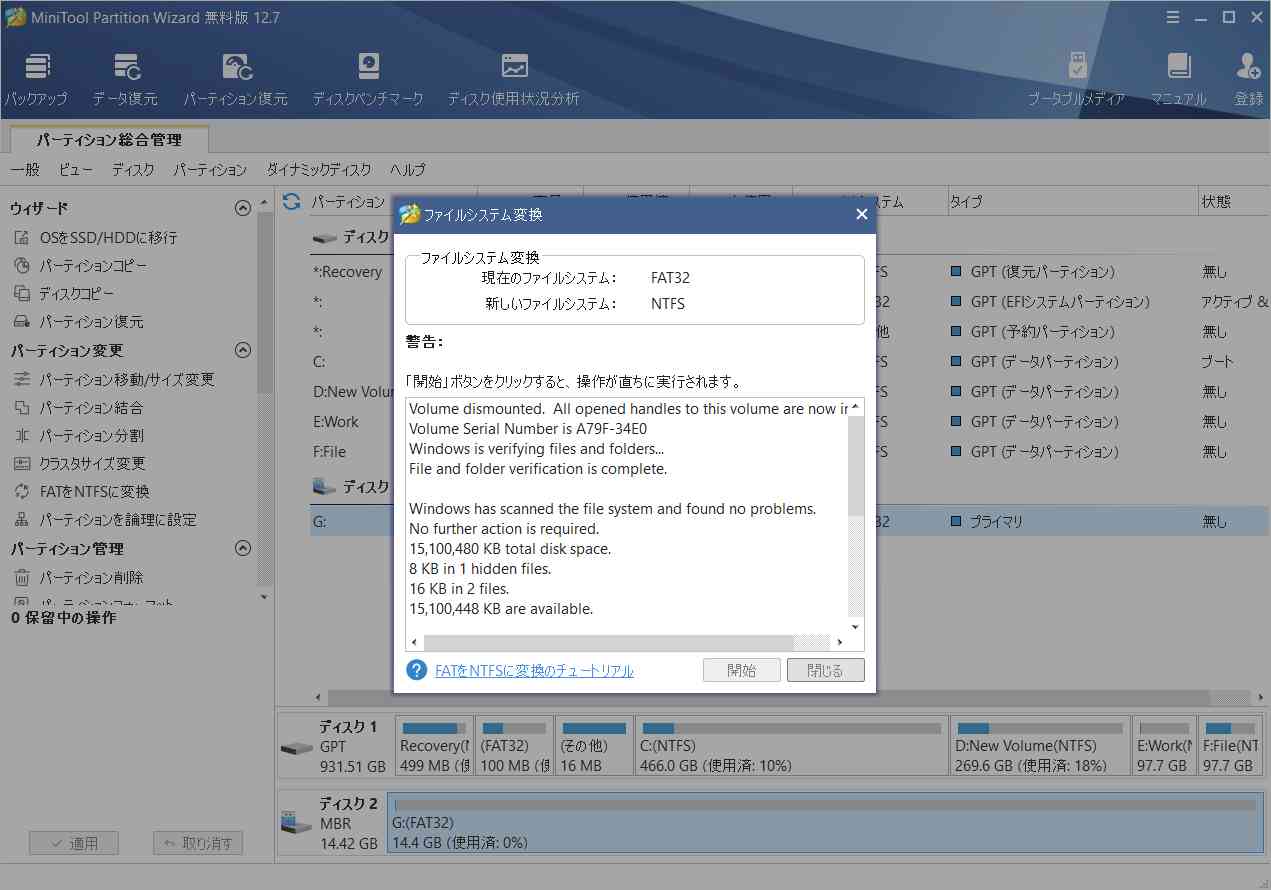1271x890 pixels.
Task: Open パーティション復元 in the wizard sidebar
Action: [79, 322]
